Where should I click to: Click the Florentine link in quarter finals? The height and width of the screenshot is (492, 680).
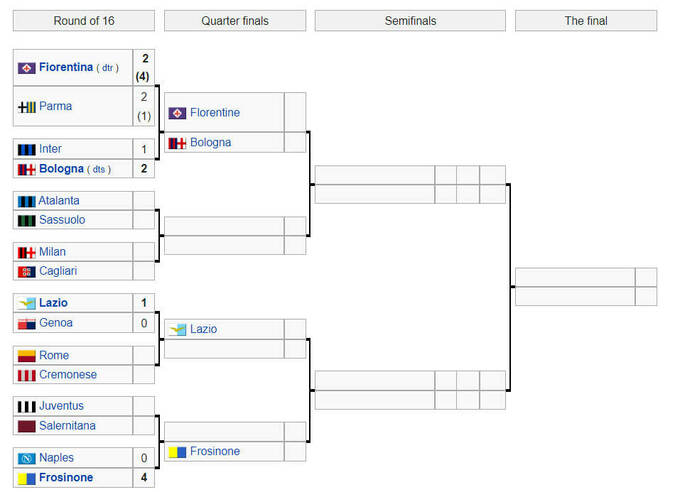click(214, 113)
